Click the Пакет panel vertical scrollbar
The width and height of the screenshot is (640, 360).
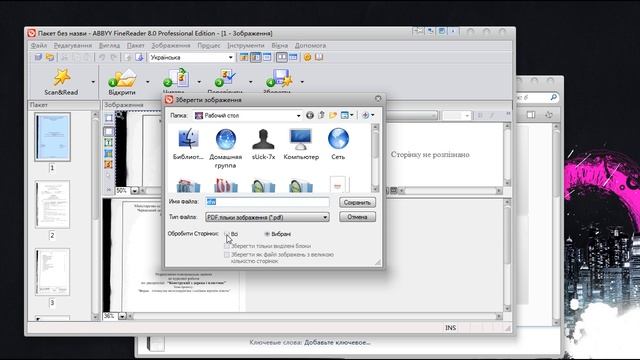95,216
